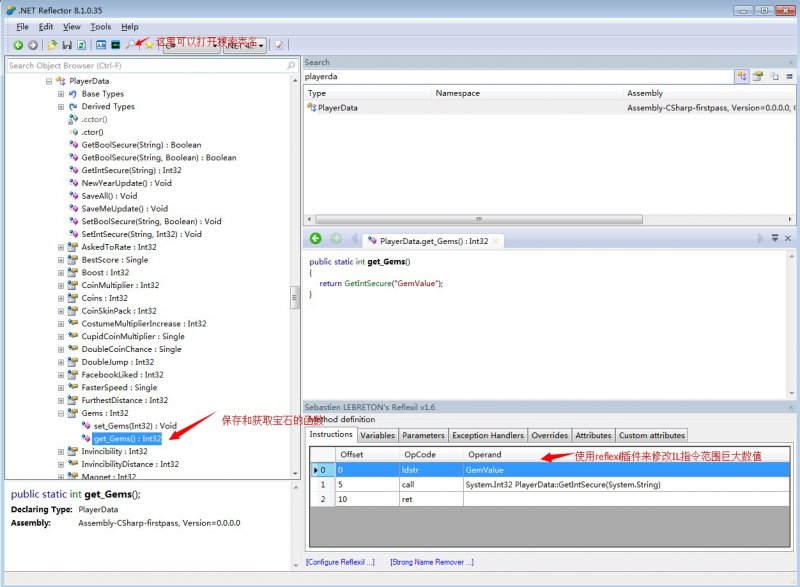Sort search results by the Assembly column header
The height and width of the screenshot is (587, 800).
tap(709, 93)
